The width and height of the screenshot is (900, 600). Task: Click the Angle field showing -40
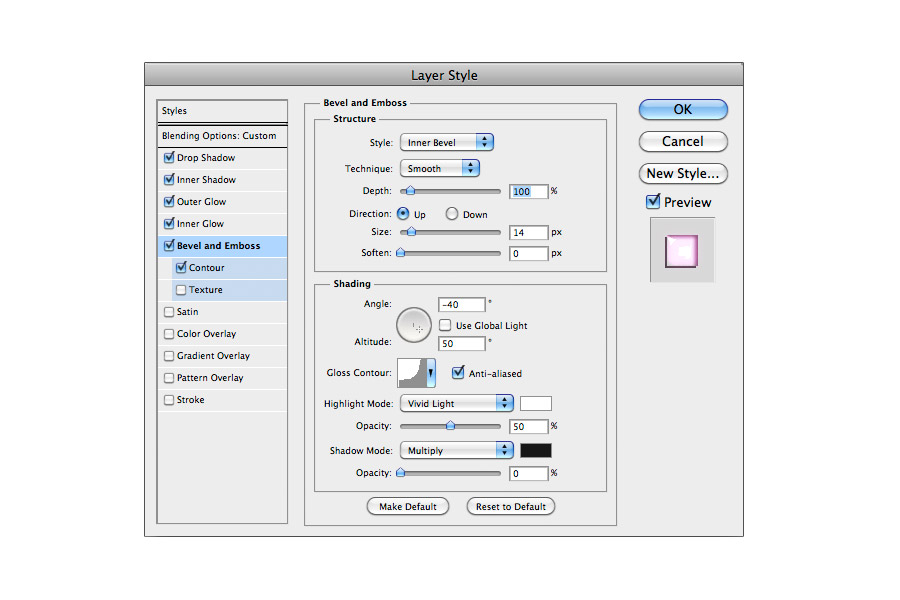click(x=462, y=304)
